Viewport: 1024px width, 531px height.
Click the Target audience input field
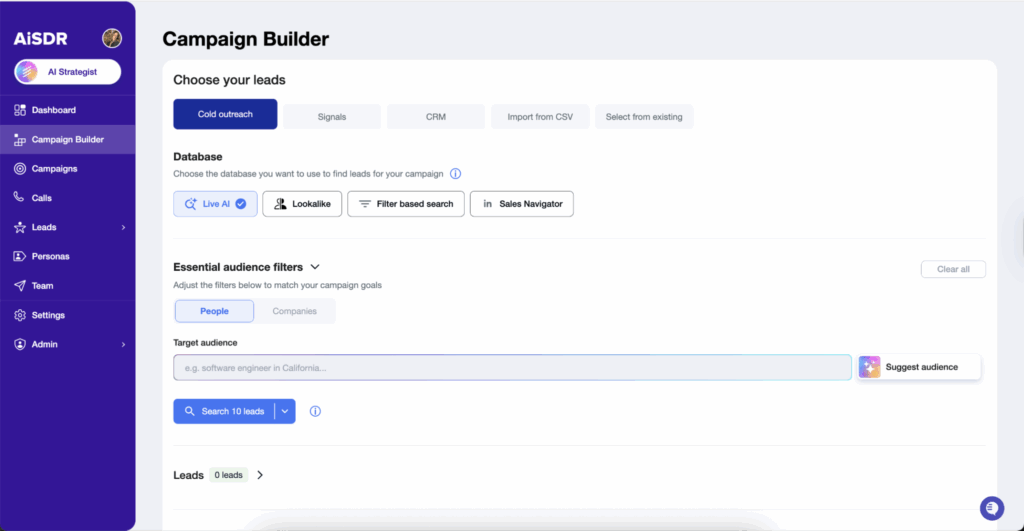pos(512,368)
